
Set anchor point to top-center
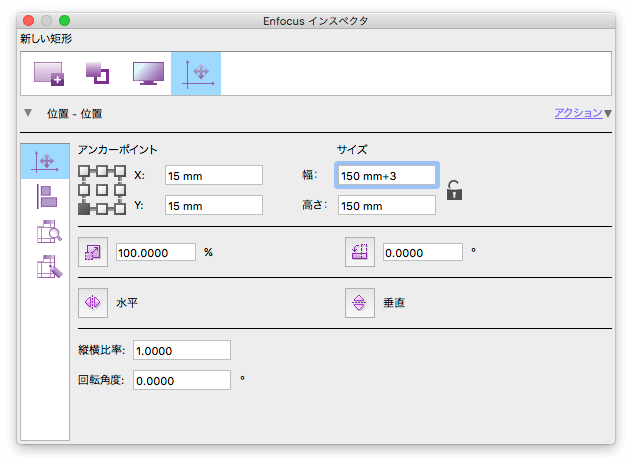(x=102, y=171)
